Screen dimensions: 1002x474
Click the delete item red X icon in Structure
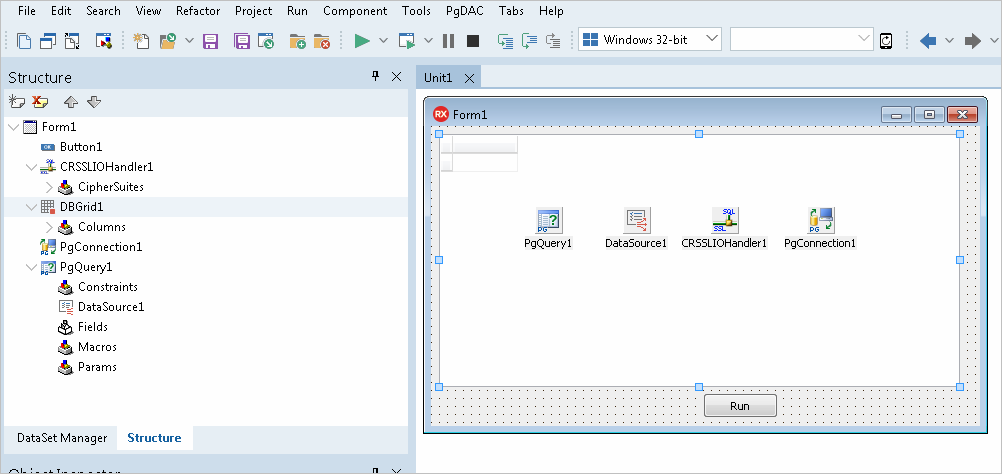pos(40,102)
